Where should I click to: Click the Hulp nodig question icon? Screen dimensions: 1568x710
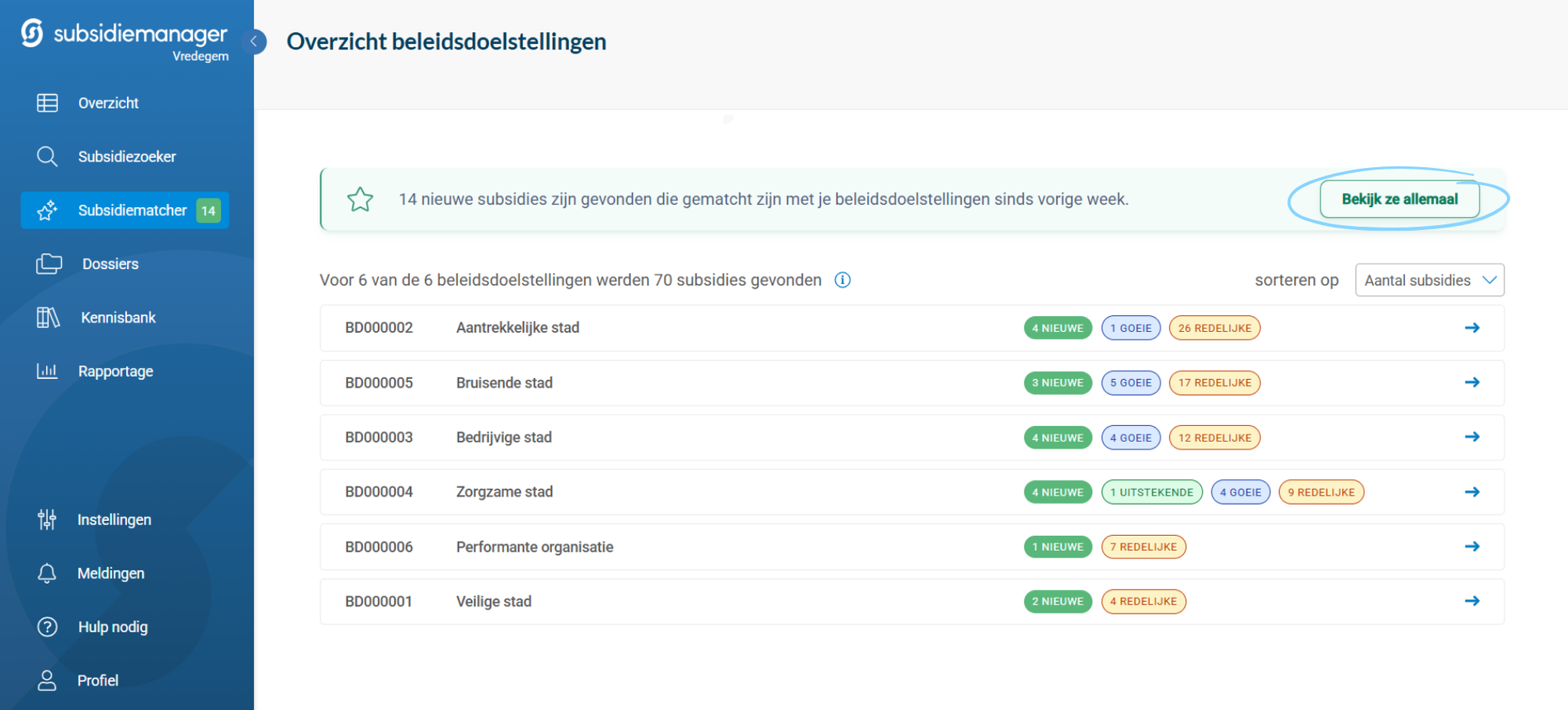pyautogui.click(x=47, y=627)
